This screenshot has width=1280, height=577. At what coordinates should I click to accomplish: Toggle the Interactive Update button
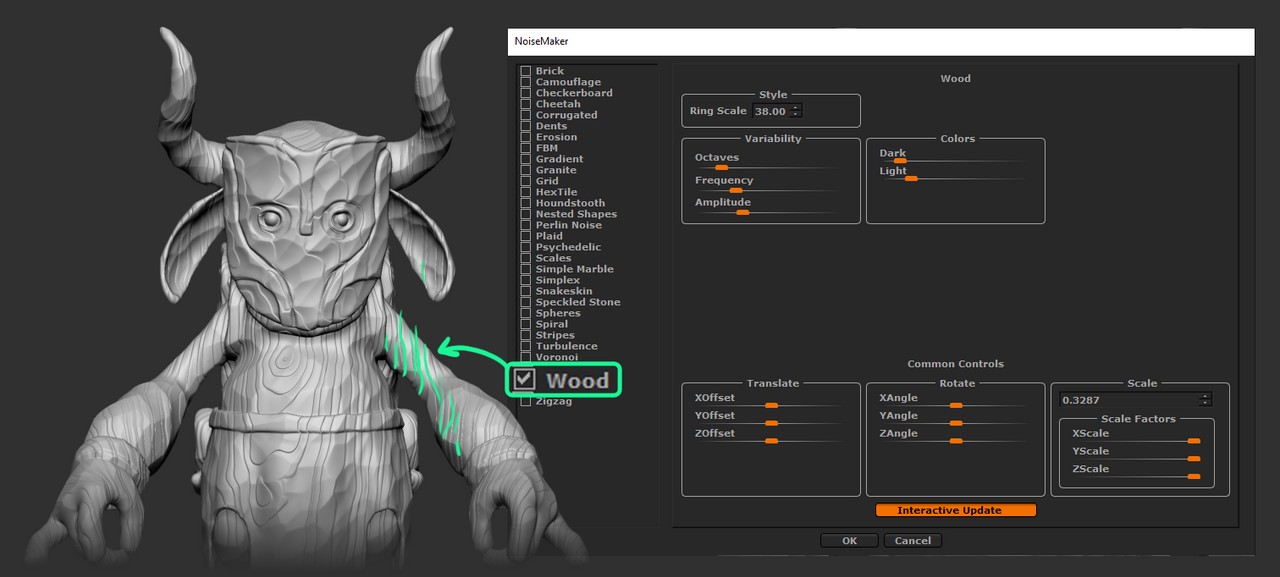[x=956, y=510]
